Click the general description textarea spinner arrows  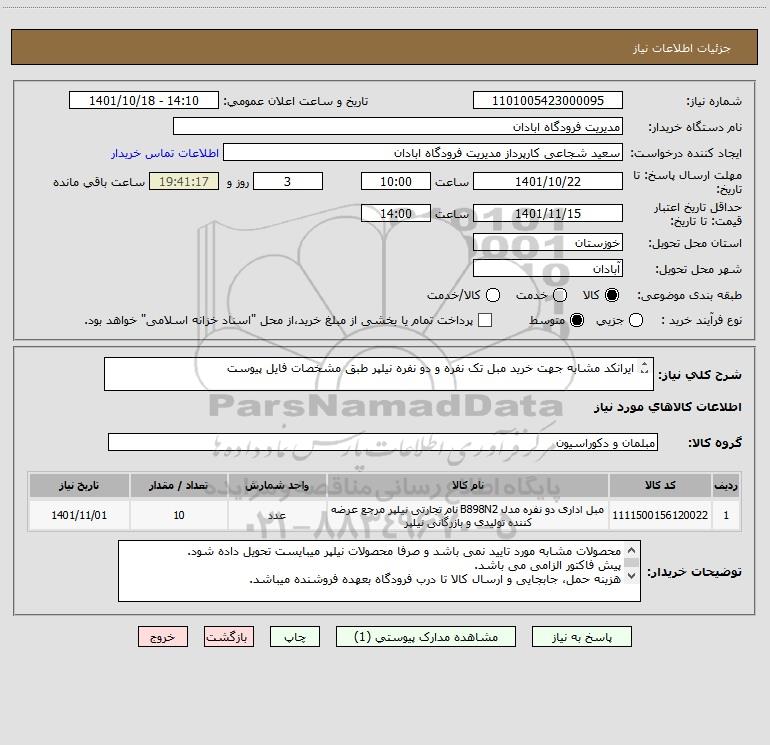(x=645, y=368)
